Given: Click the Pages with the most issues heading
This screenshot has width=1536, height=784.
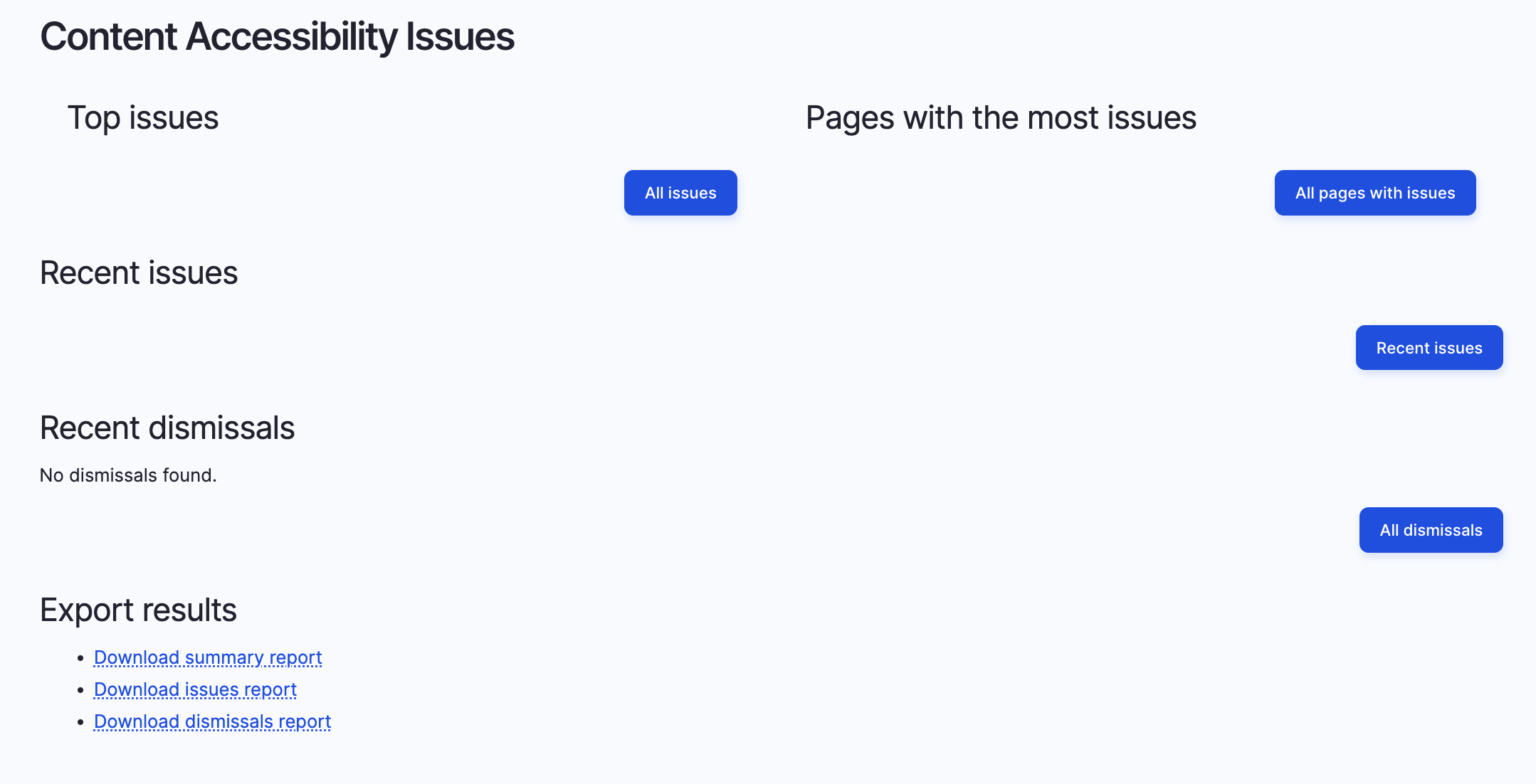Looking at the screenshot, I should click(x=1001, y=117).
